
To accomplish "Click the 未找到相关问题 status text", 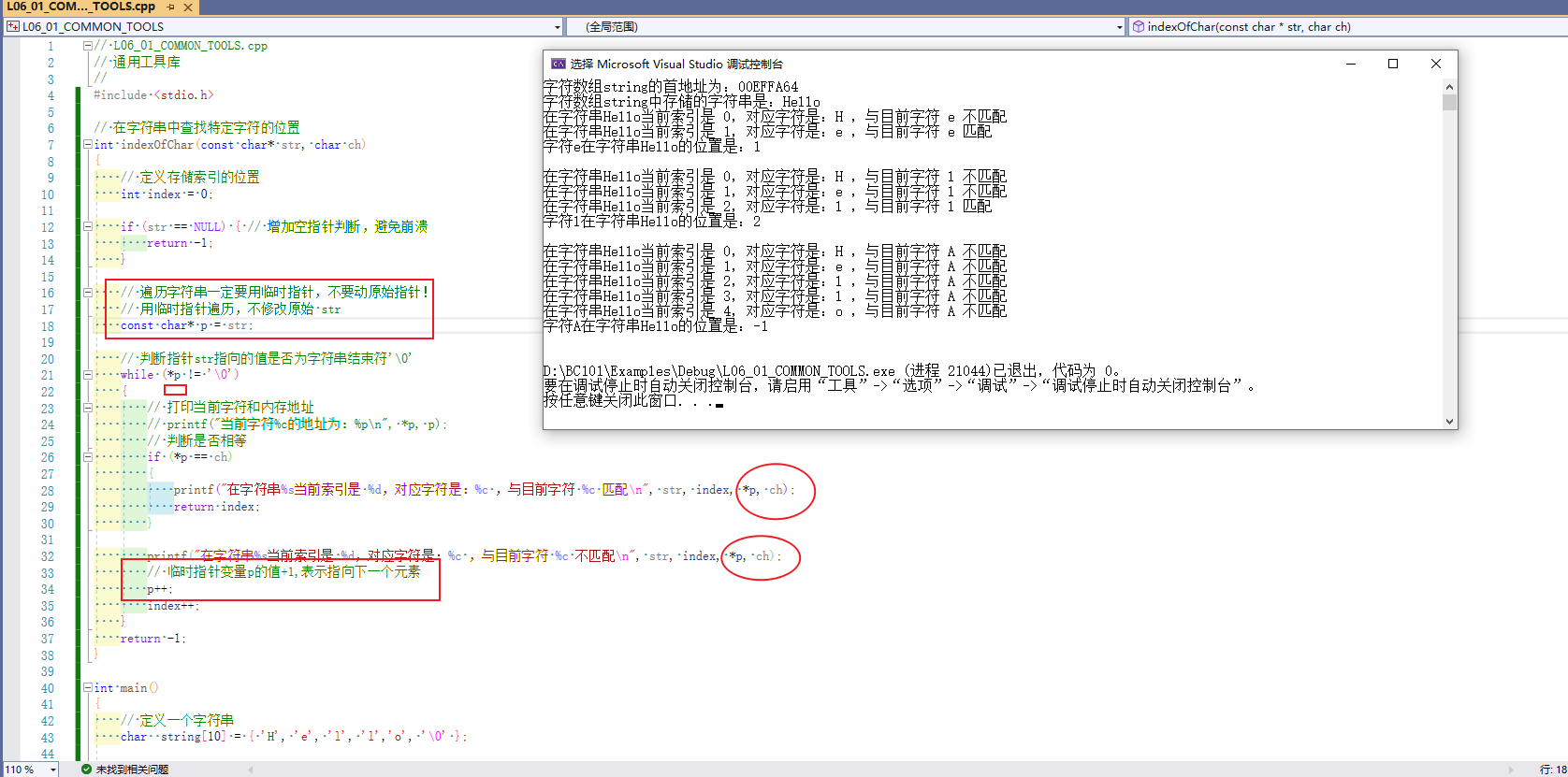I will click(x=132, y=770).
